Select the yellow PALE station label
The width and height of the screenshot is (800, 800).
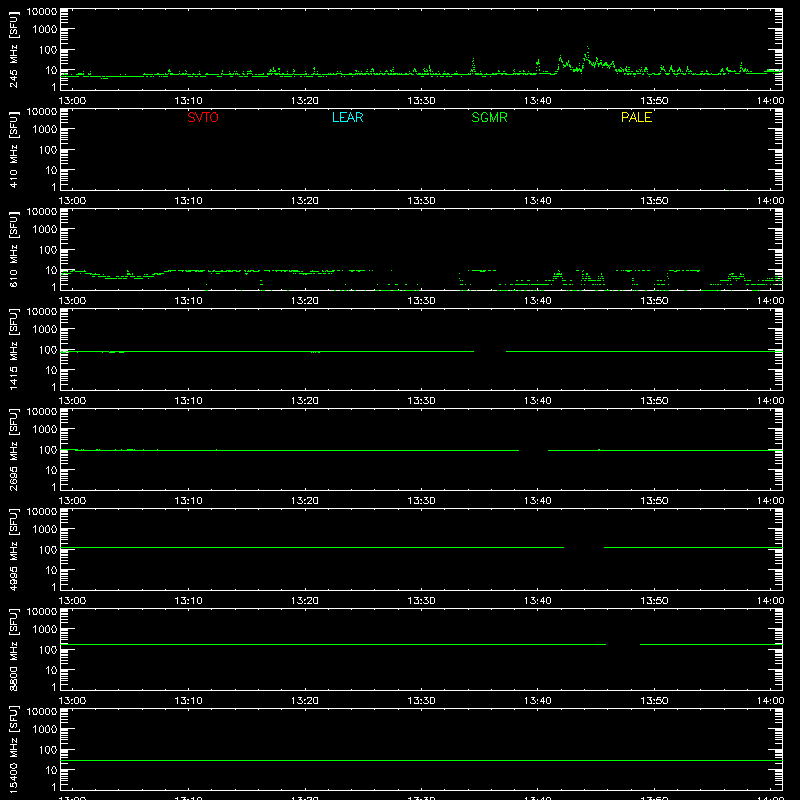click(636, 117)
